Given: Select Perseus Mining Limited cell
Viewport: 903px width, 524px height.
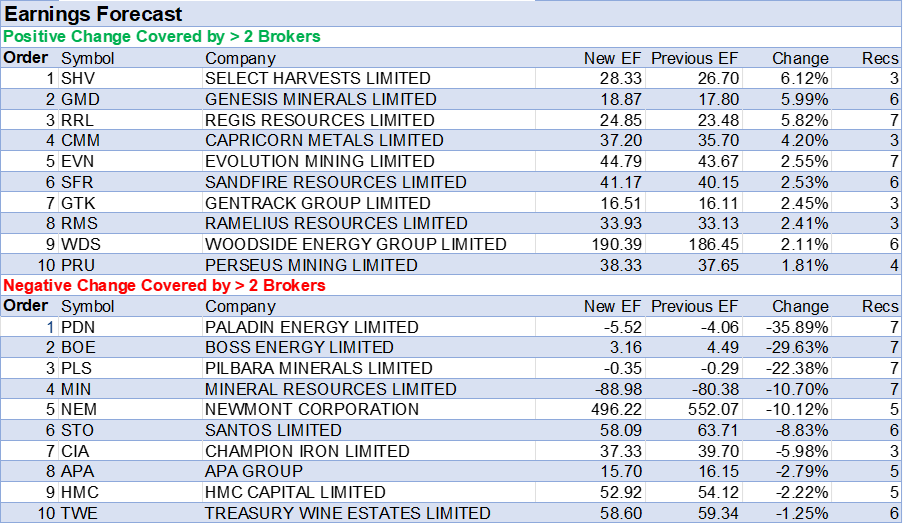Looking at the screenshot, I should pos(311,266).
